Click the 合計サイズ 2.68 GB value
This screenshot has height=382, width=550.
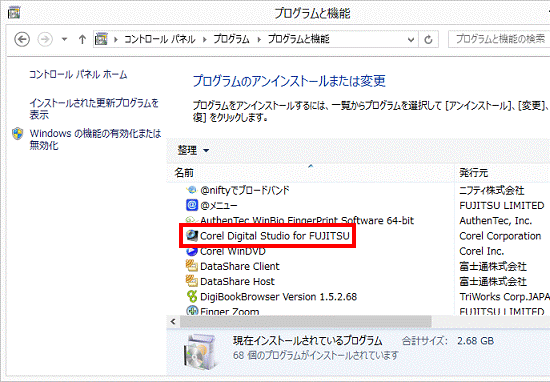click(475, 341)
